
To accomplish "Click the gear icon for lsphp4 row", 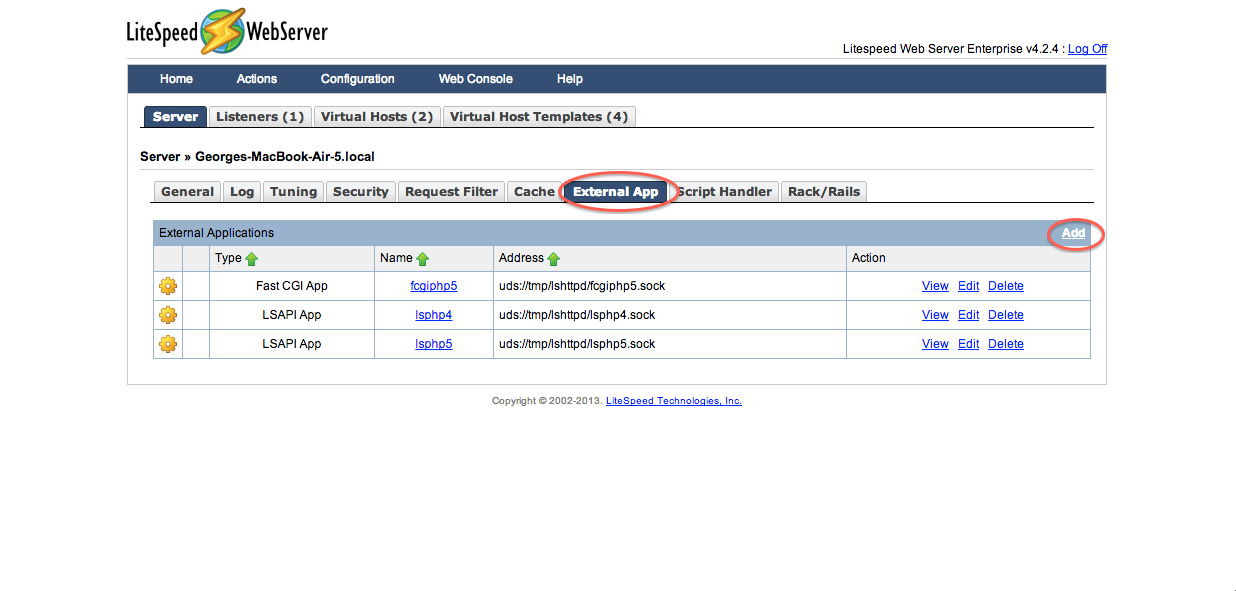I will pos(168,315).
